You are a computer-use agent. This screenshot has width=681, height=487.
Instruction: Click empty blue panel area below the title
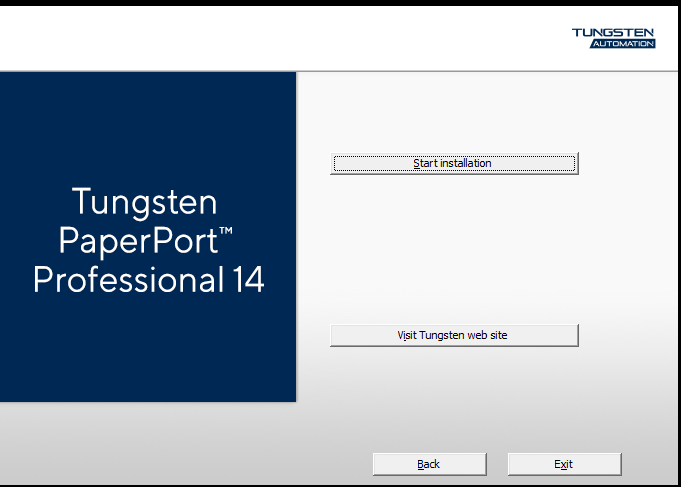pyautogui.click(x=148, y=350)
